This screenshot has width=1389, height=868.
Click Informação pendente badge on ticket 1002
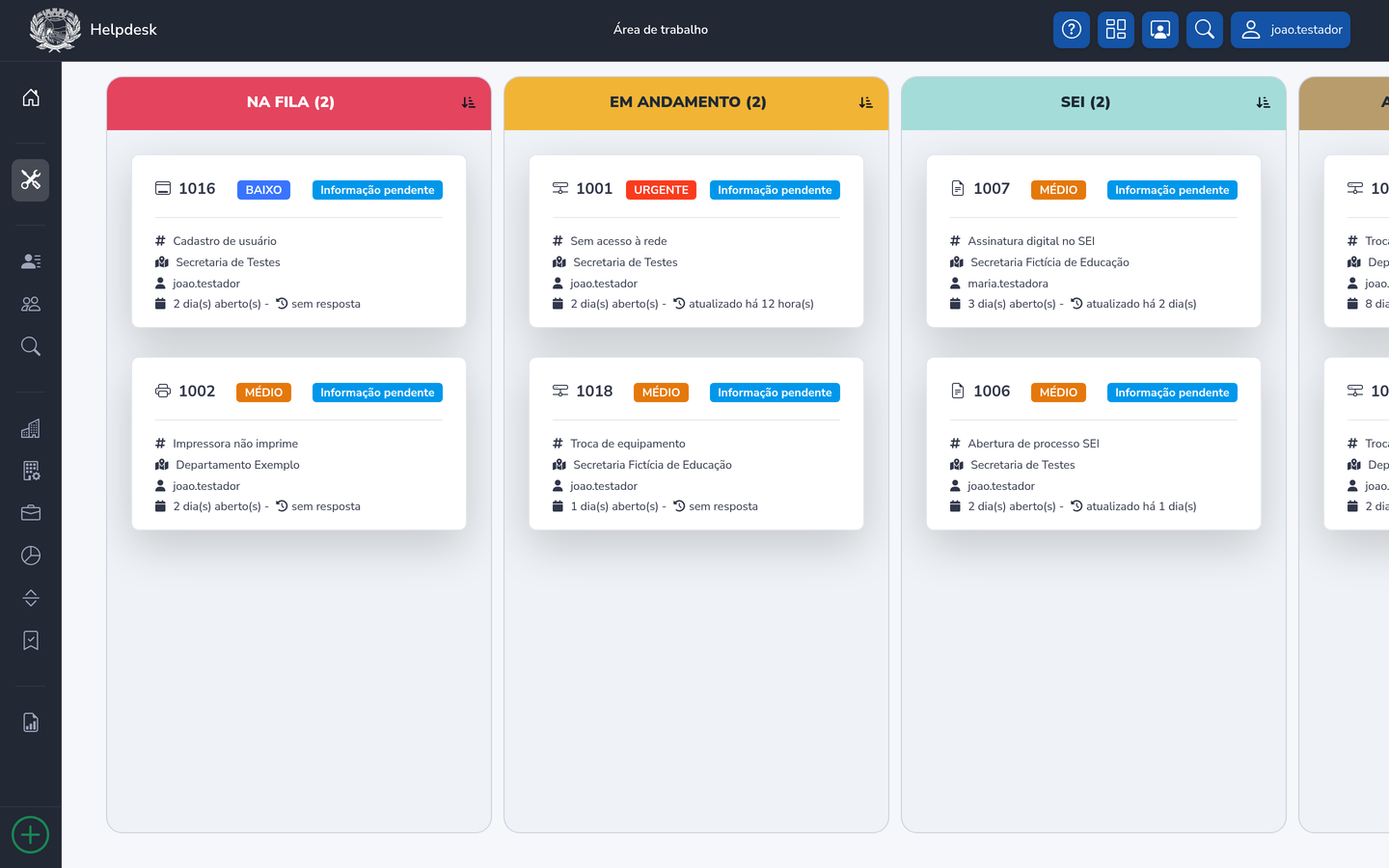tap(377, 393)
